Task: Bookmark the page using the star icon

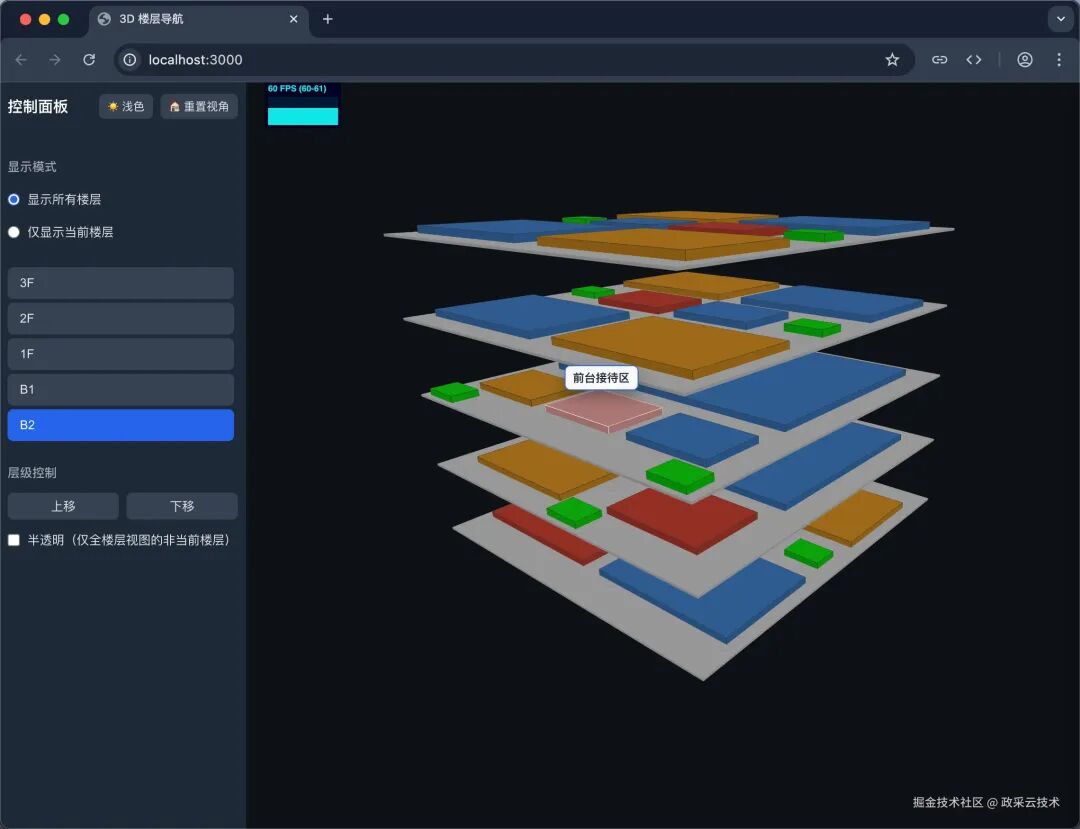Action: pyautogui.click(x=892, y=59)
